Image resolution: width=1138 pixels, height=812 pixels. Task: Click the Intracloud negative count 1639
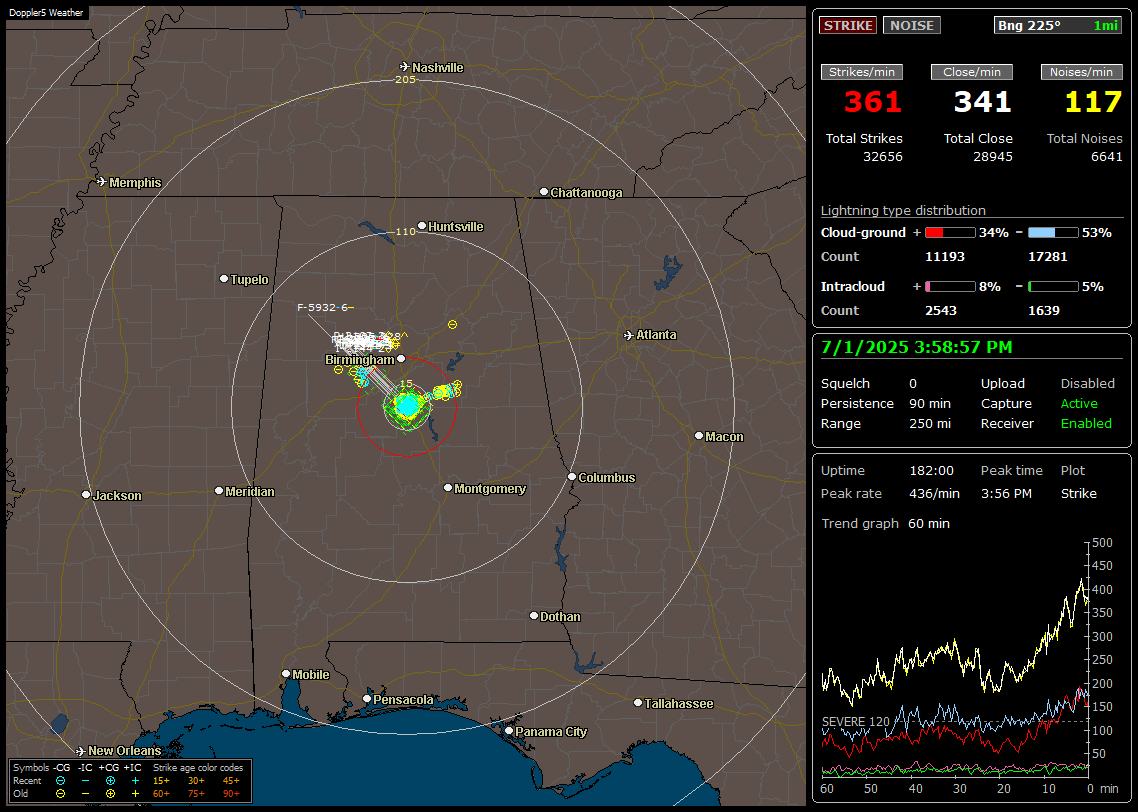[1044, 311]
